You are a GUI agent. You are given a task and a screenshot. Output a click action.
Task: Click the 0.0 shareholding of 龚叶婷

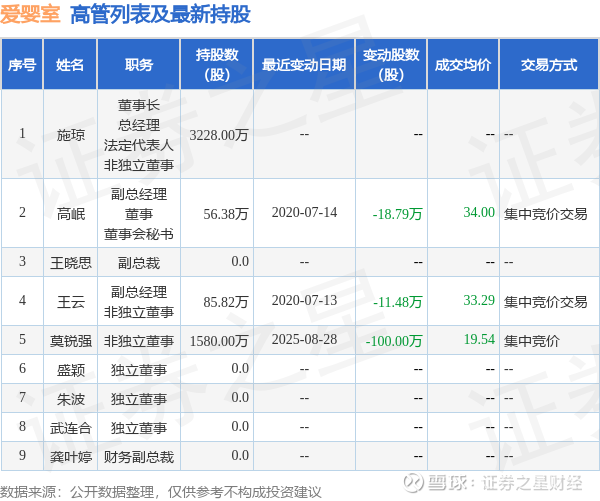(x=240, y=455)
